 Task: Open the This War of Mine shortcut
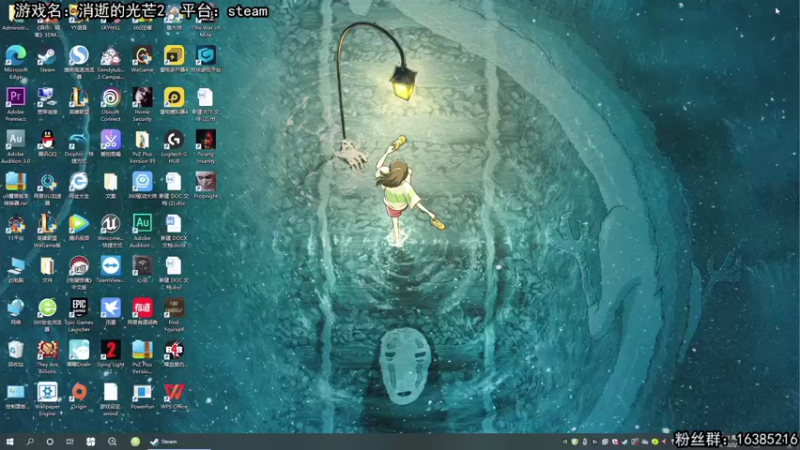click(x=205, y=20)
